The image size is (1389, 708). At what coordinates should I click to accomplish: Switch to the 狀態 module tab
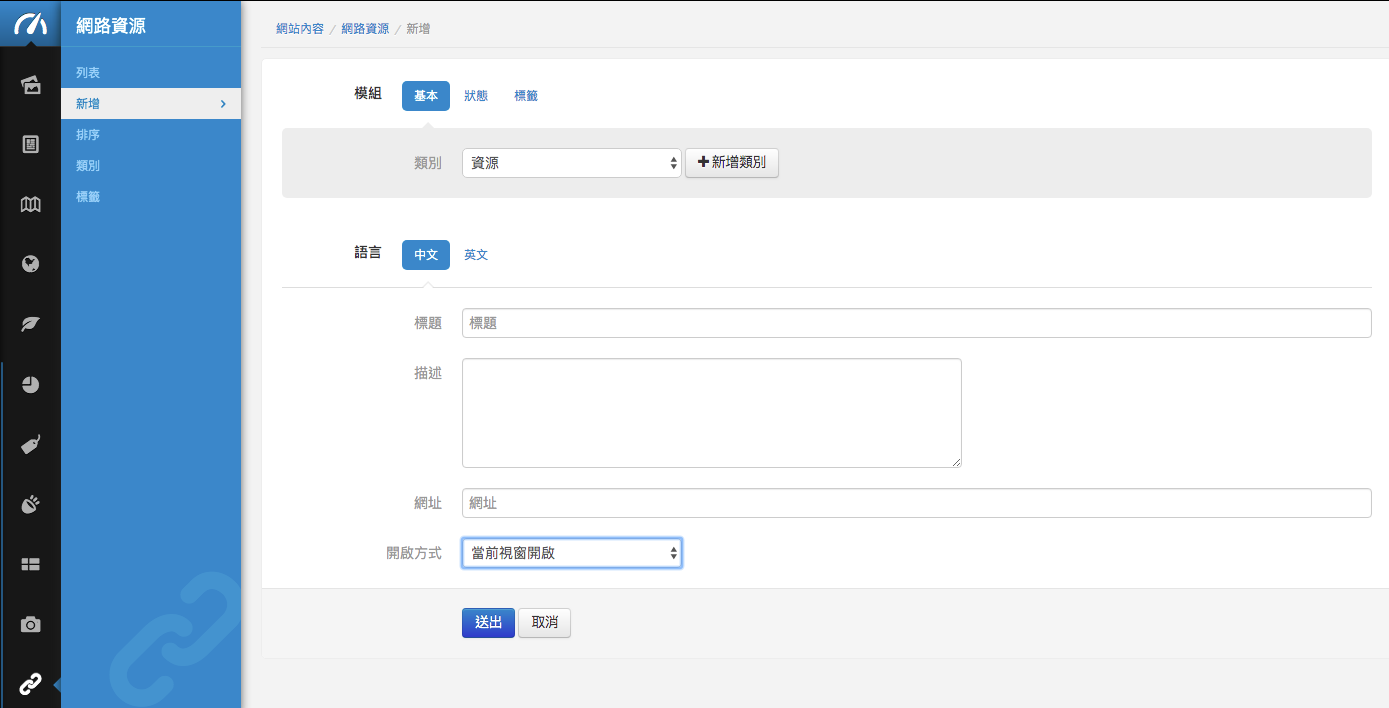[x=476, y=96]
